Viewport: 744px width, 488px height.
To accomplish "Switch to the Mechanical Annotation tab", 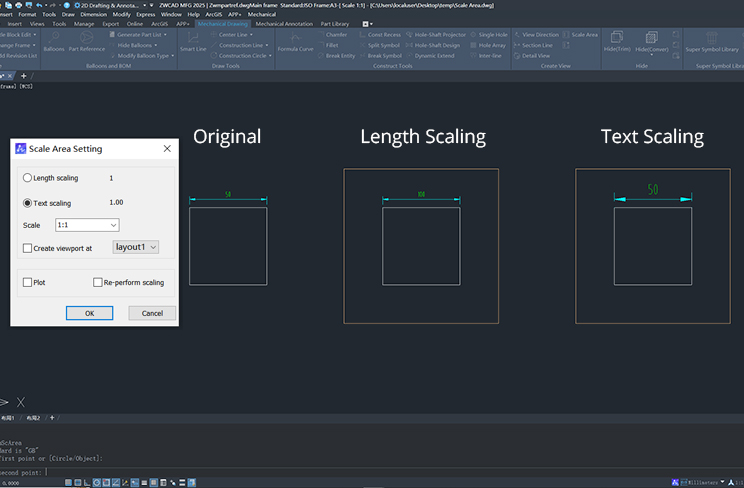I will coord(284,23).
